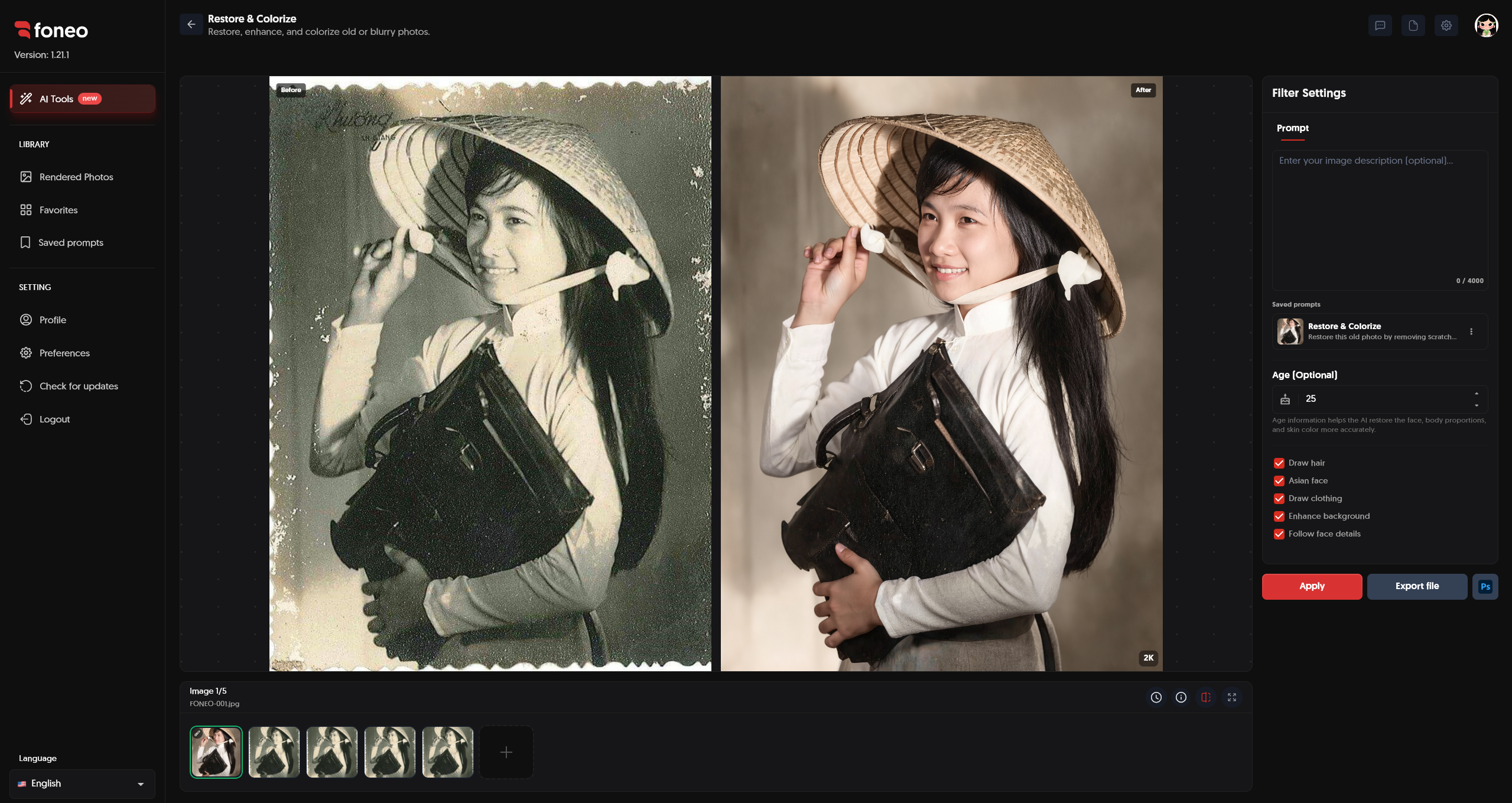Click the Apply button
Screen dimensions: 1512x803
click(1312, 587)
